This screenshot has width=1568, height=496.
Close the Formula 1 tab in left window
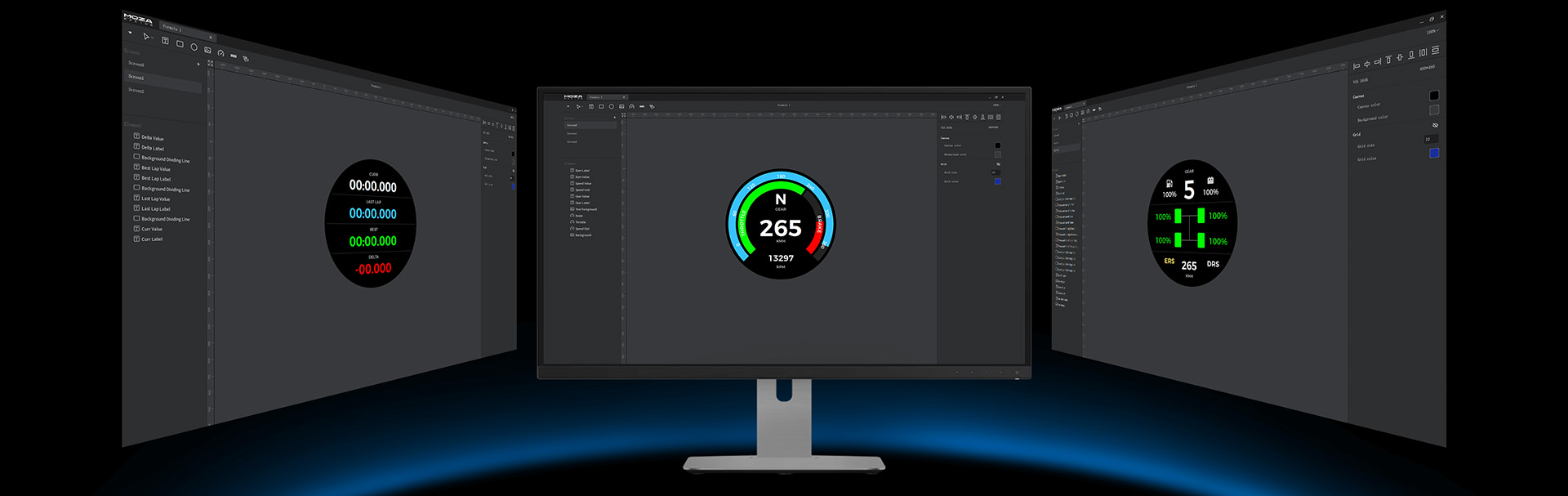click(x=210, y=37)
